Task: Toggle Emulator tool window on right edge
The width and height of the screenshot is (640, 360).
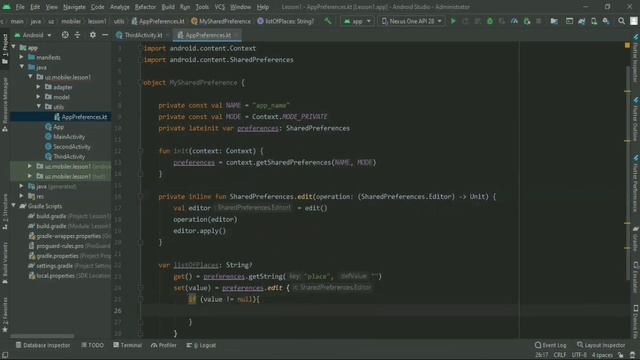Action: [636, 278]
